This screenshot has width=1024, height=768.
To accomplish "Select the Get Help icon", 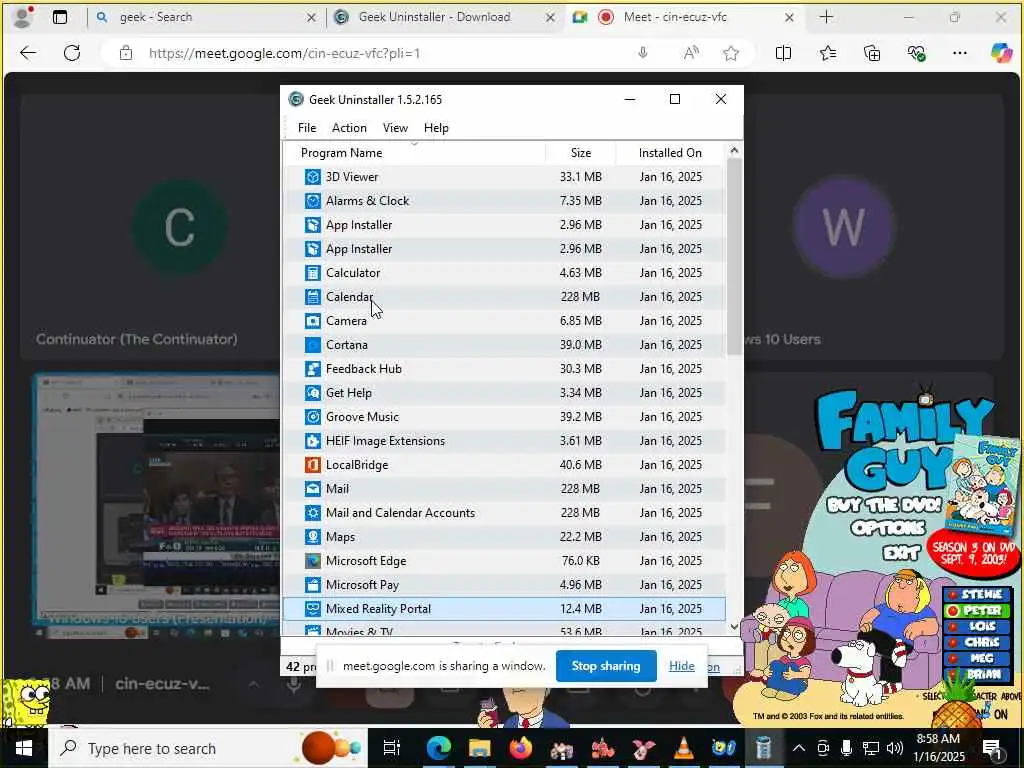I will coord(313,393).
